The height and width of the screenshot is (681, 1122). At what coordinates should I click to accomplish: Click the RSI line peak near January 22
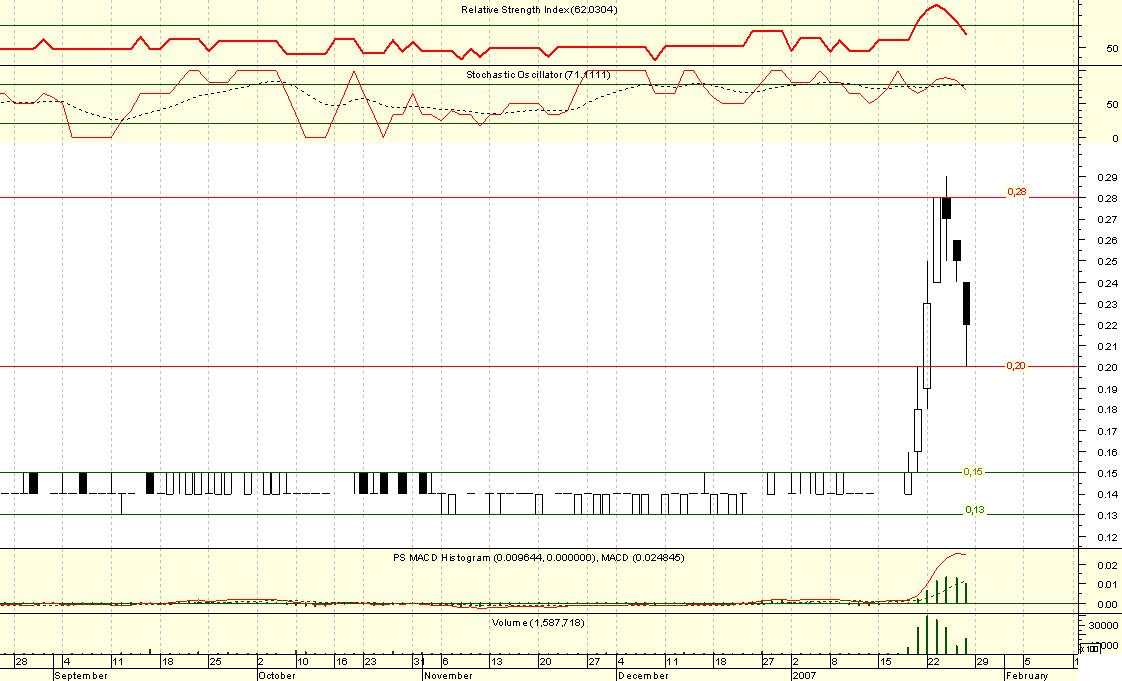(937, 6)
